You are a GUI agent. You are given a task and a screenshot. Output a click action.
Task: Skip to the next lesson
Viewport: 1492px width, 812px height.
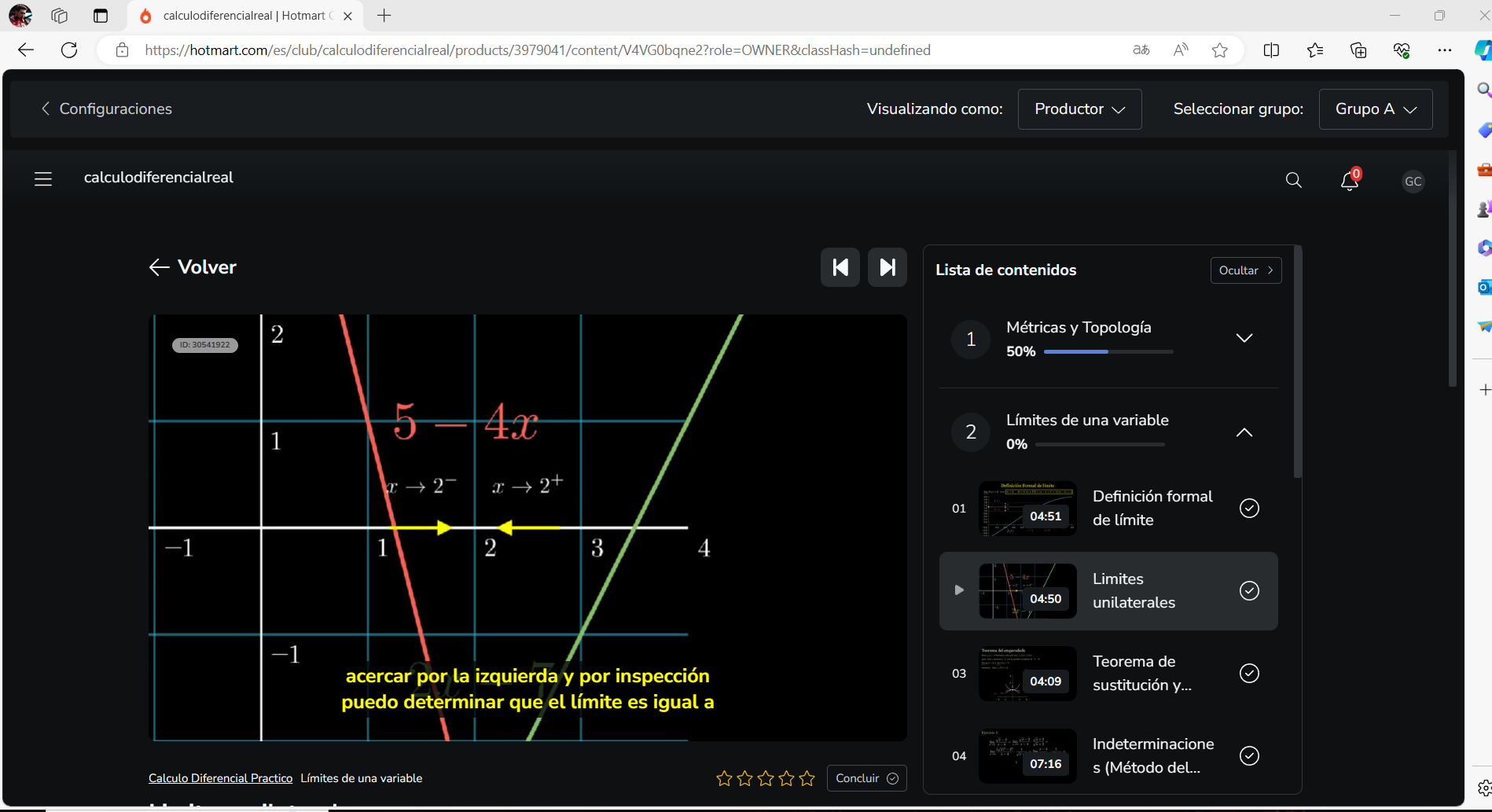tap(887, 267)
